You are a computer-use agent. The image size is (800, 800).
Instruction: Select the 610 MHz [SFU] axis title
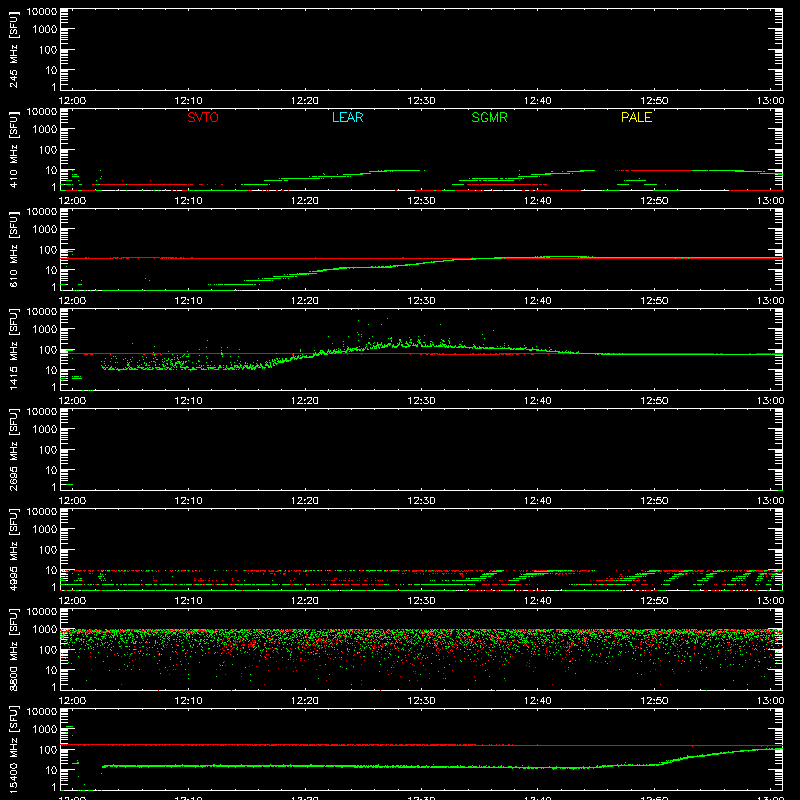pos(14,250)
